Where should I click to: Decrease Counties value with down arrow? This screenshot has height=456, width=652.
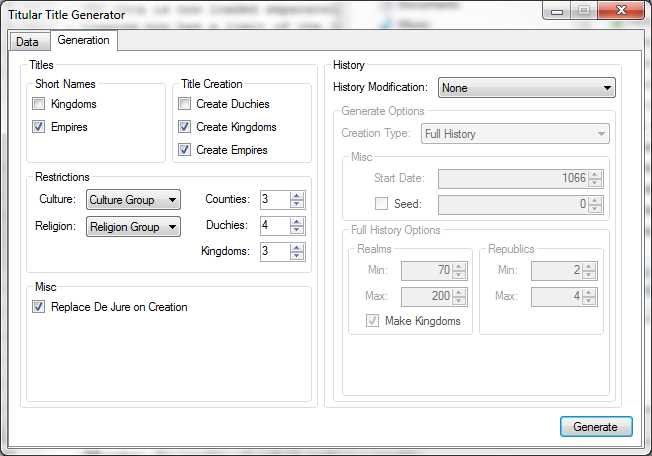(x=297, y=205)
